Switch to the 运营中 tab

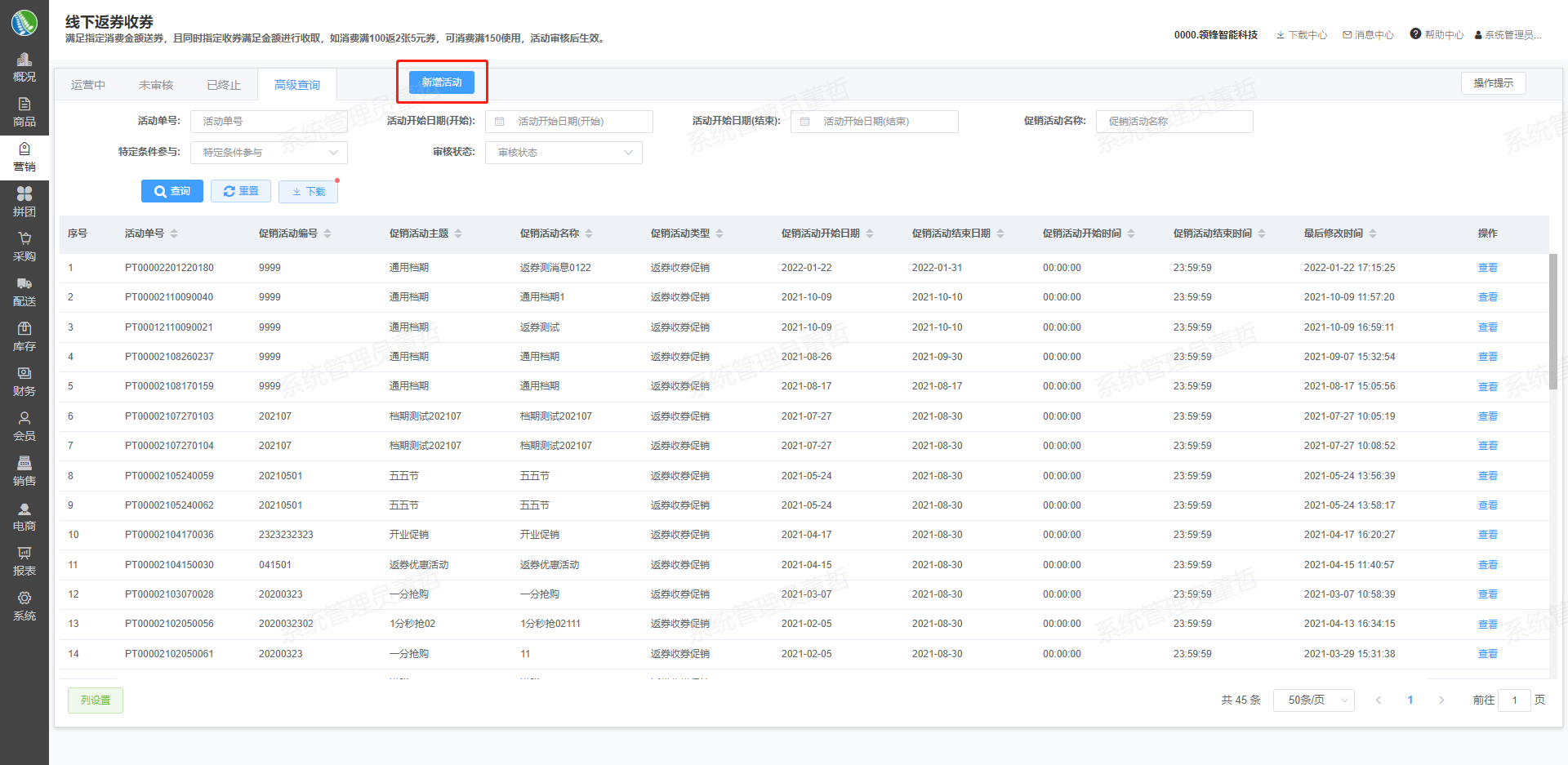click(88, 85)
